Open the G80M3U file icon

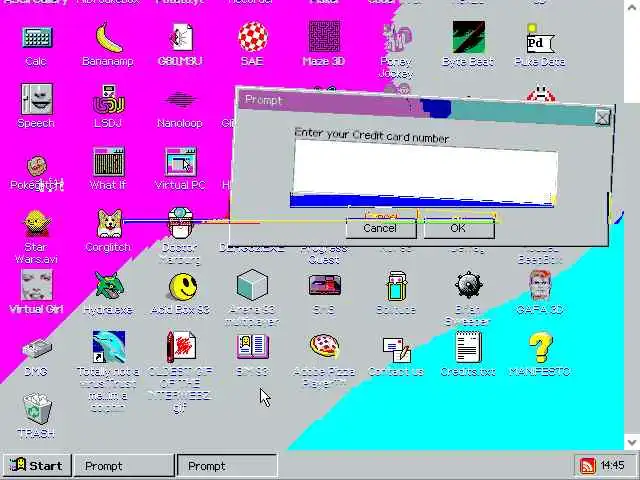pos(180,37)
